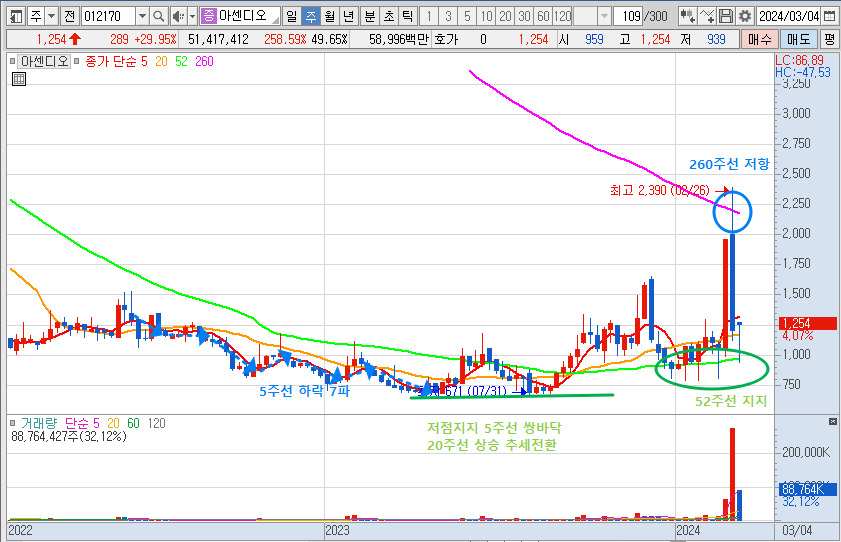Click the orange 20 moving average legend
Image resolution: width=841 pixels, height=542 pixels.
(161, 61)
